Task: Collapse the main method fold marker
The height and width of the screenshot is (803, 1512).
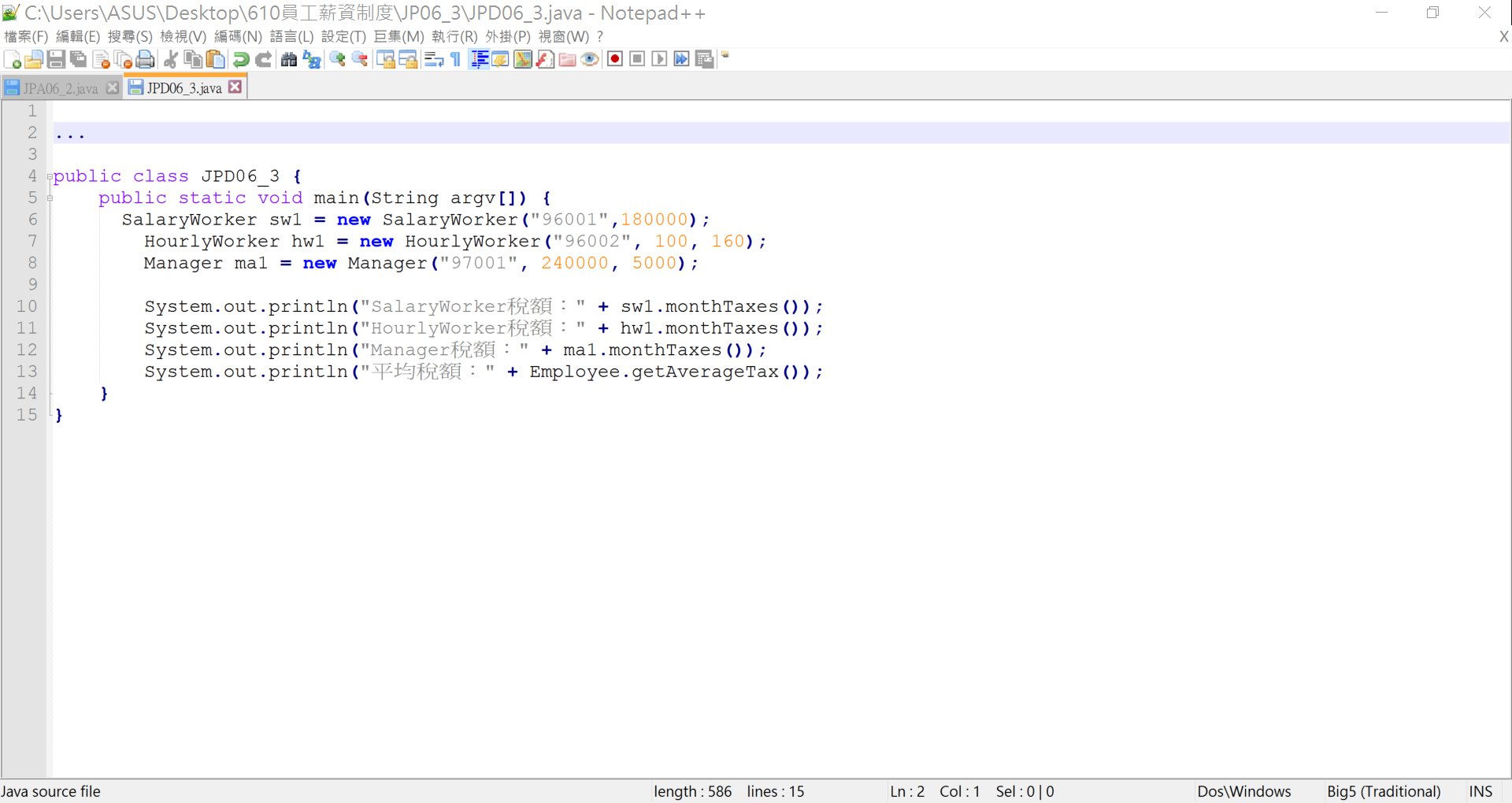Action: 50,198
